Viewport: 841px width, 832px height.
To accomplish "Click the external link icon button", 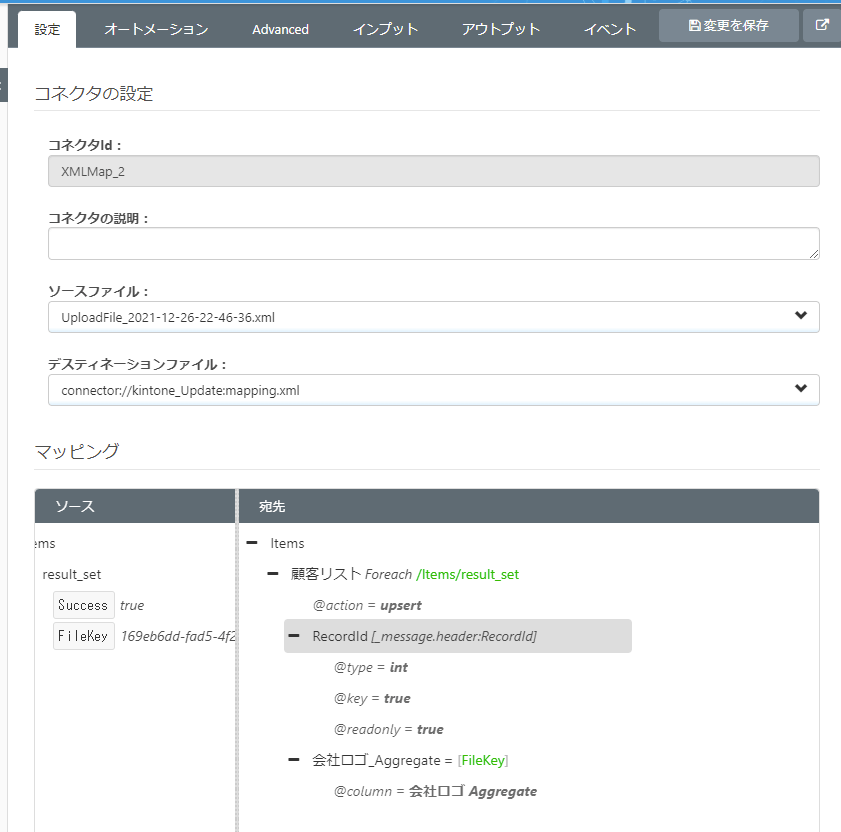I will point(822,26).
